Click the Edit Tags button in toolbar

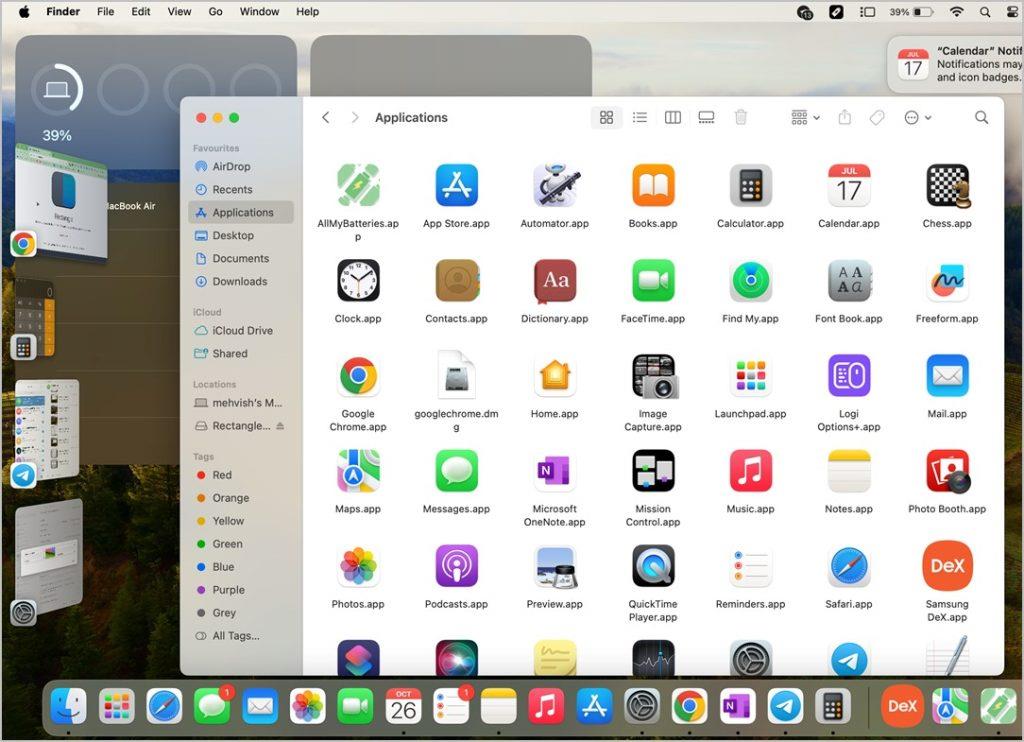tap(877, 118)
